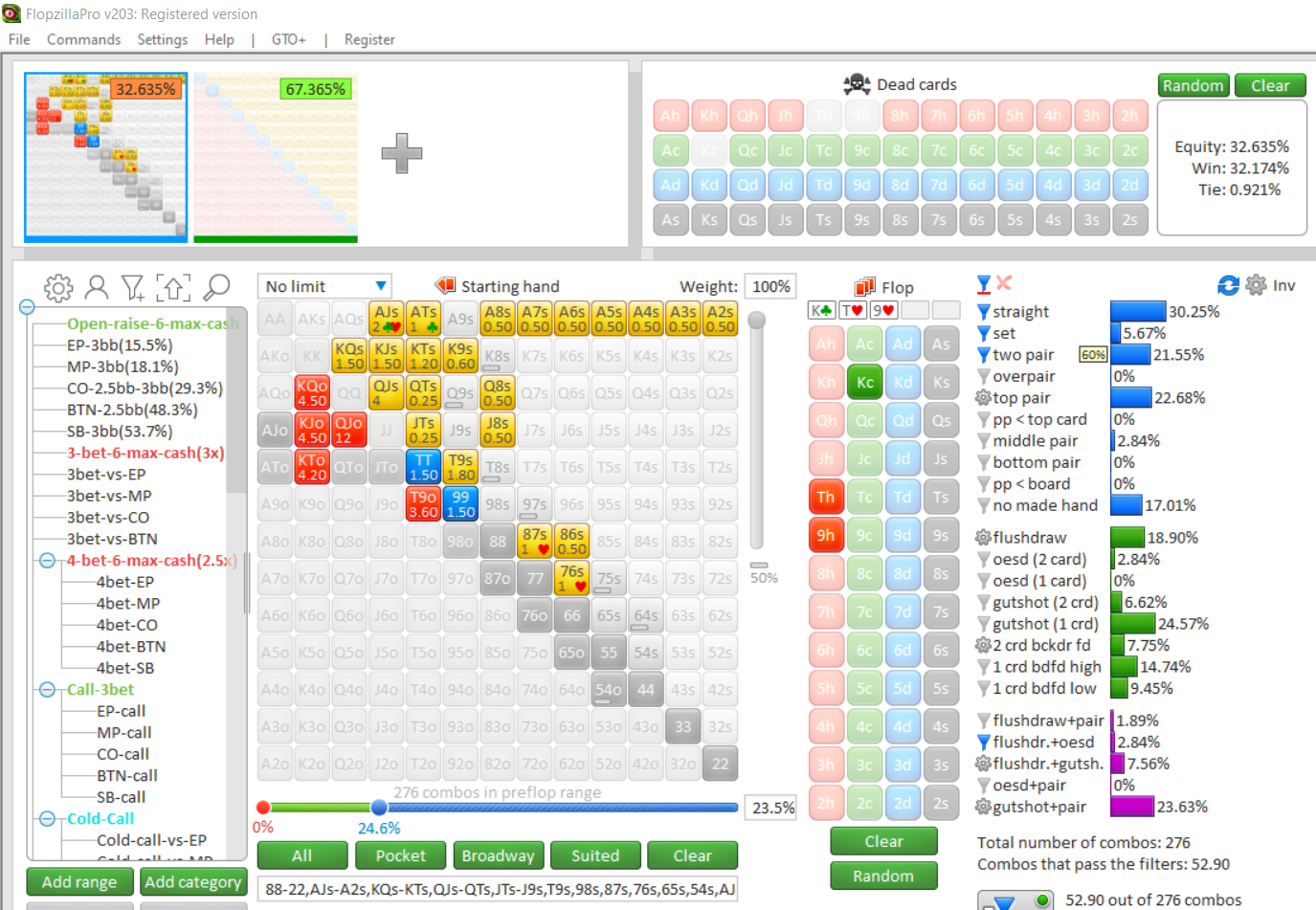The width and height of the screenshot is (1316, 910).
Task: Open the GTO+ menu item
Action: point(288,39)
